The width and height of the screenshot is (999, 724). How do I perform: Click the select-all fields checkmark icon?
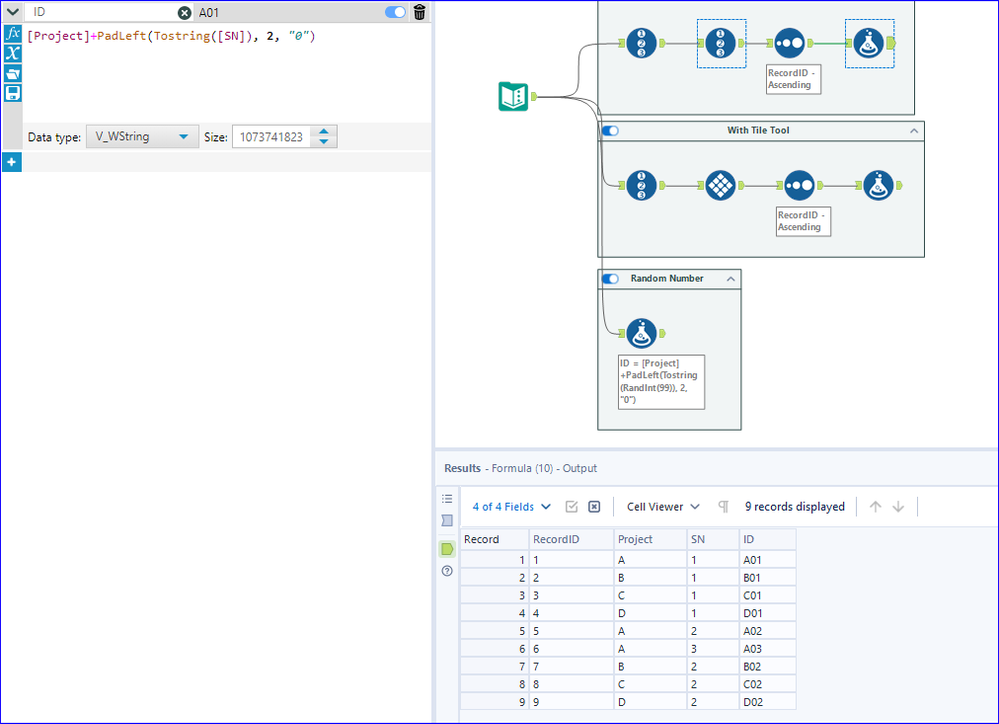571,507
